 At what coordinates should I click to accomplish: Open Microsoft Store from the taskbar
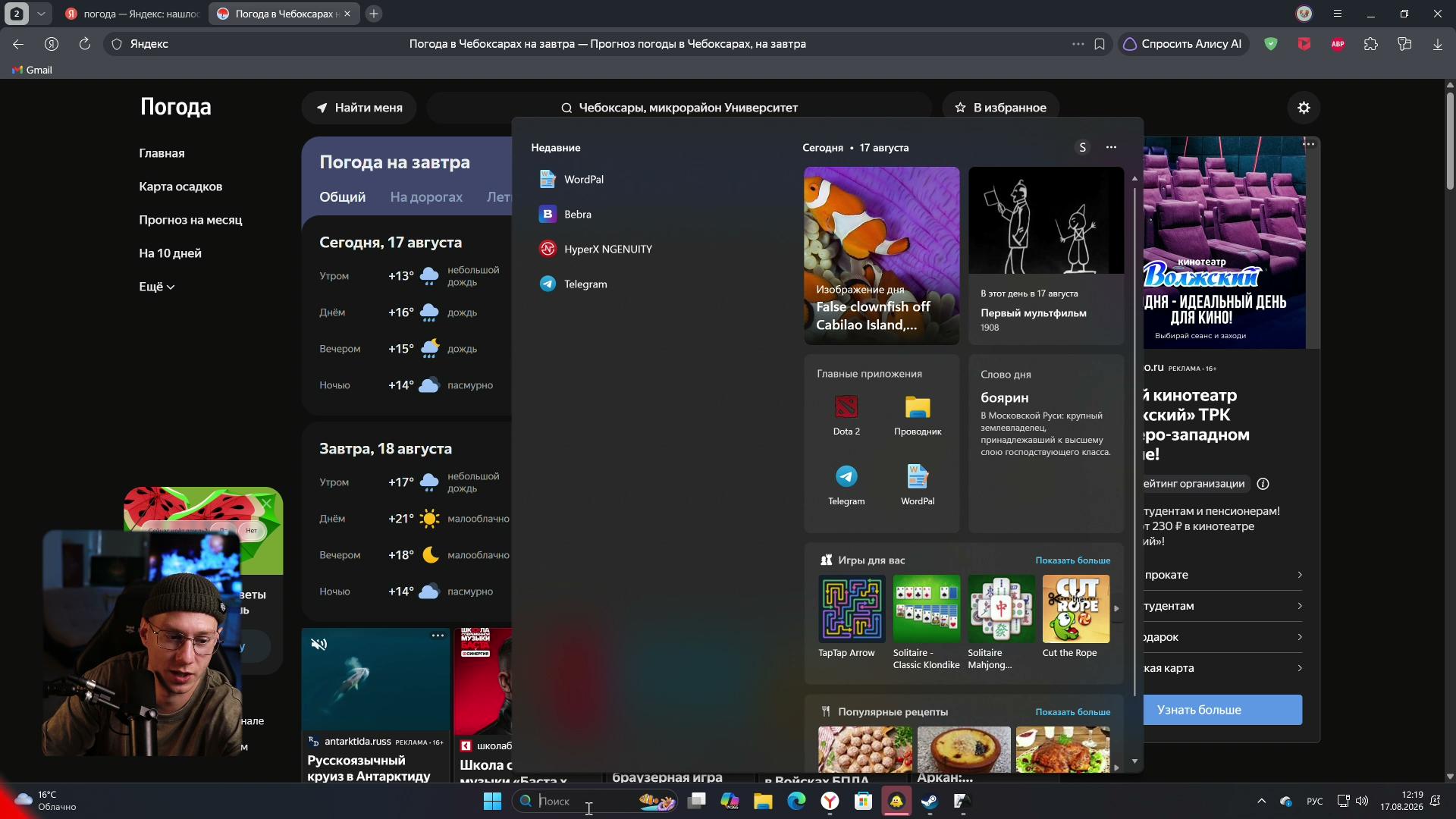click(x=863, y=801)
